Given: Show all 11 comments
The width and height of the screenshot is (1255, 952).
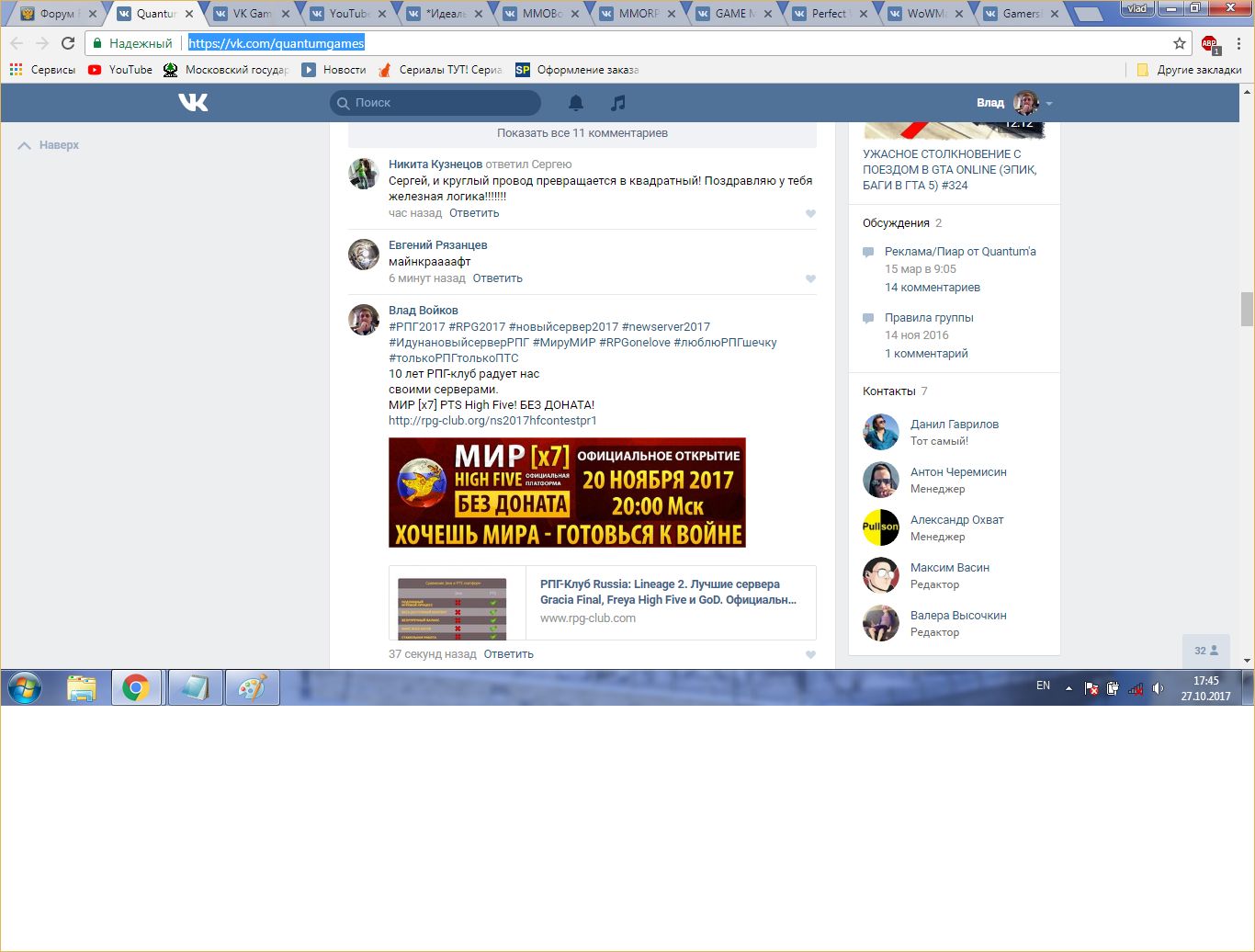Looking at the screenshot, I should point(582,133).
